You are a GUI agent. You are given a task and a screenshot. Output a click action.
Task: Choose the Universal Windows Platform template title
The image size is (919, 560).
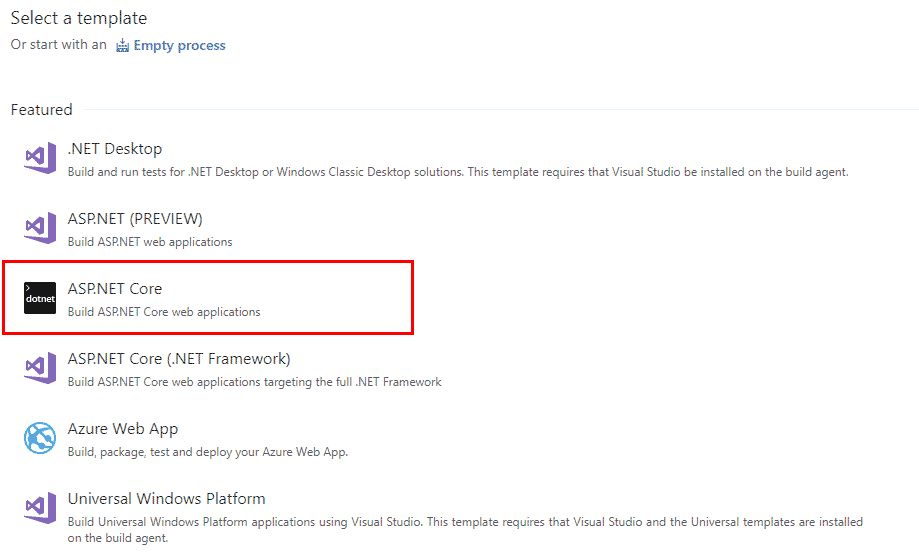(166, 499)
